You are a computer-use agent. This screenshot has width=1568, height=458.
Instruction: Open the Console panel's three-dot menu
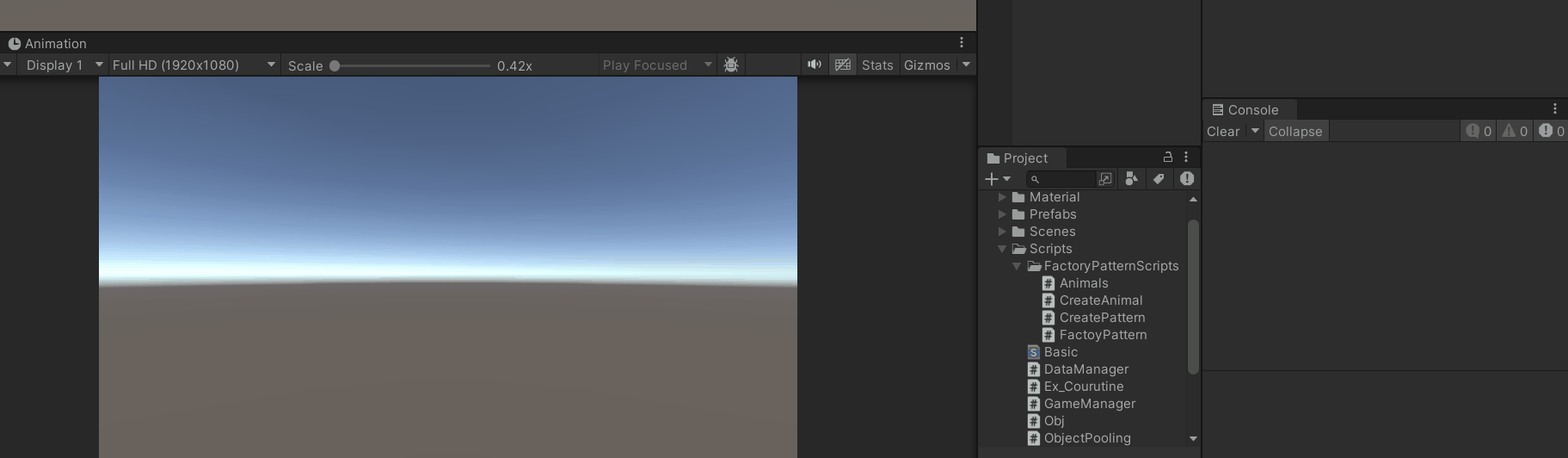tap(1554, 108)
